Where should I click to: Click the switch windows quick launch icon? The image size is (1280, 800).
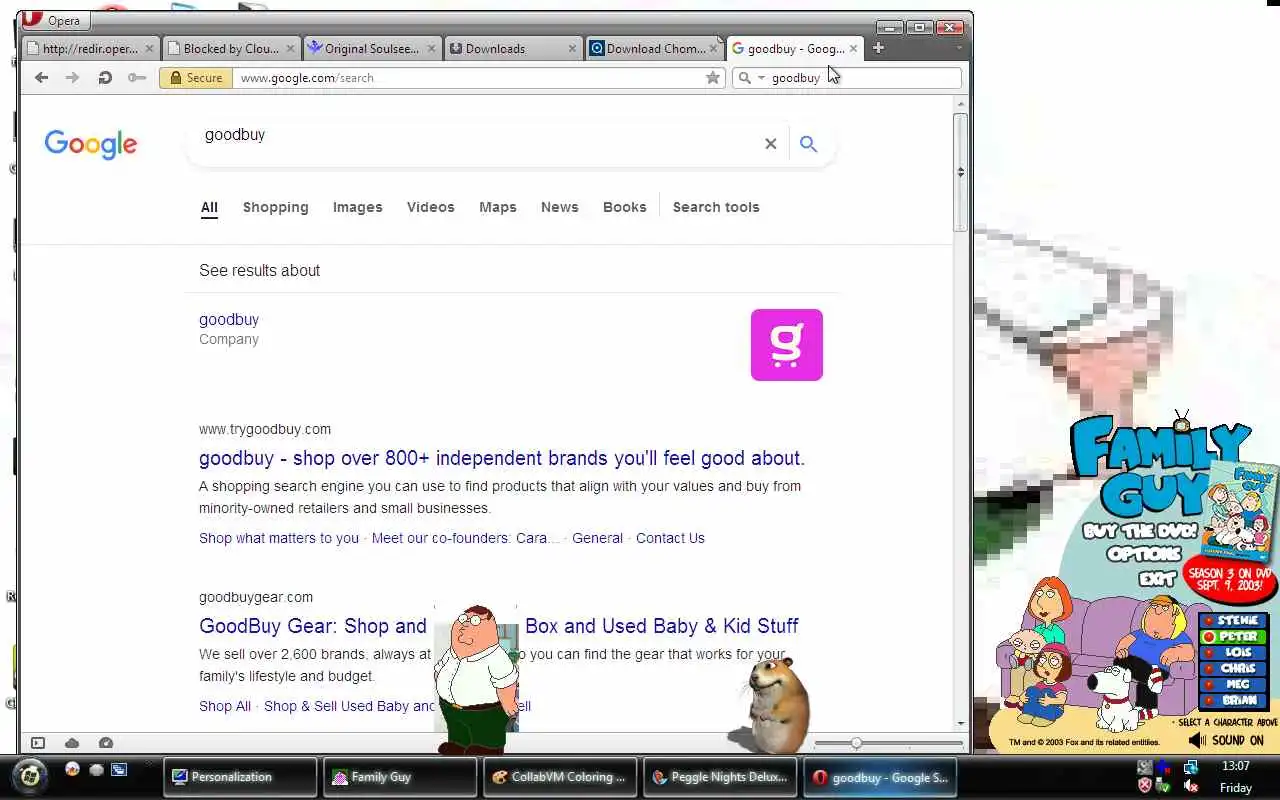[x=120, y=769]
